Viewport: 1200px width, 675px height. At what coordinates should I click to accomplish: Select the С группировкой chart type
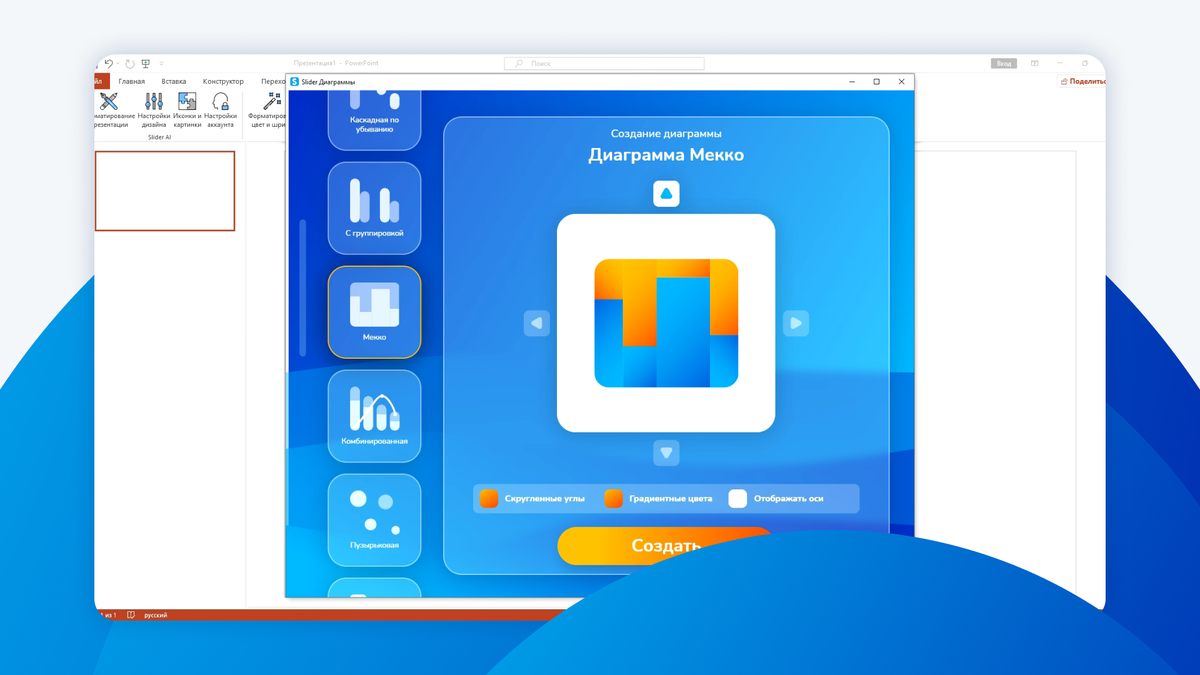point(374,208)
